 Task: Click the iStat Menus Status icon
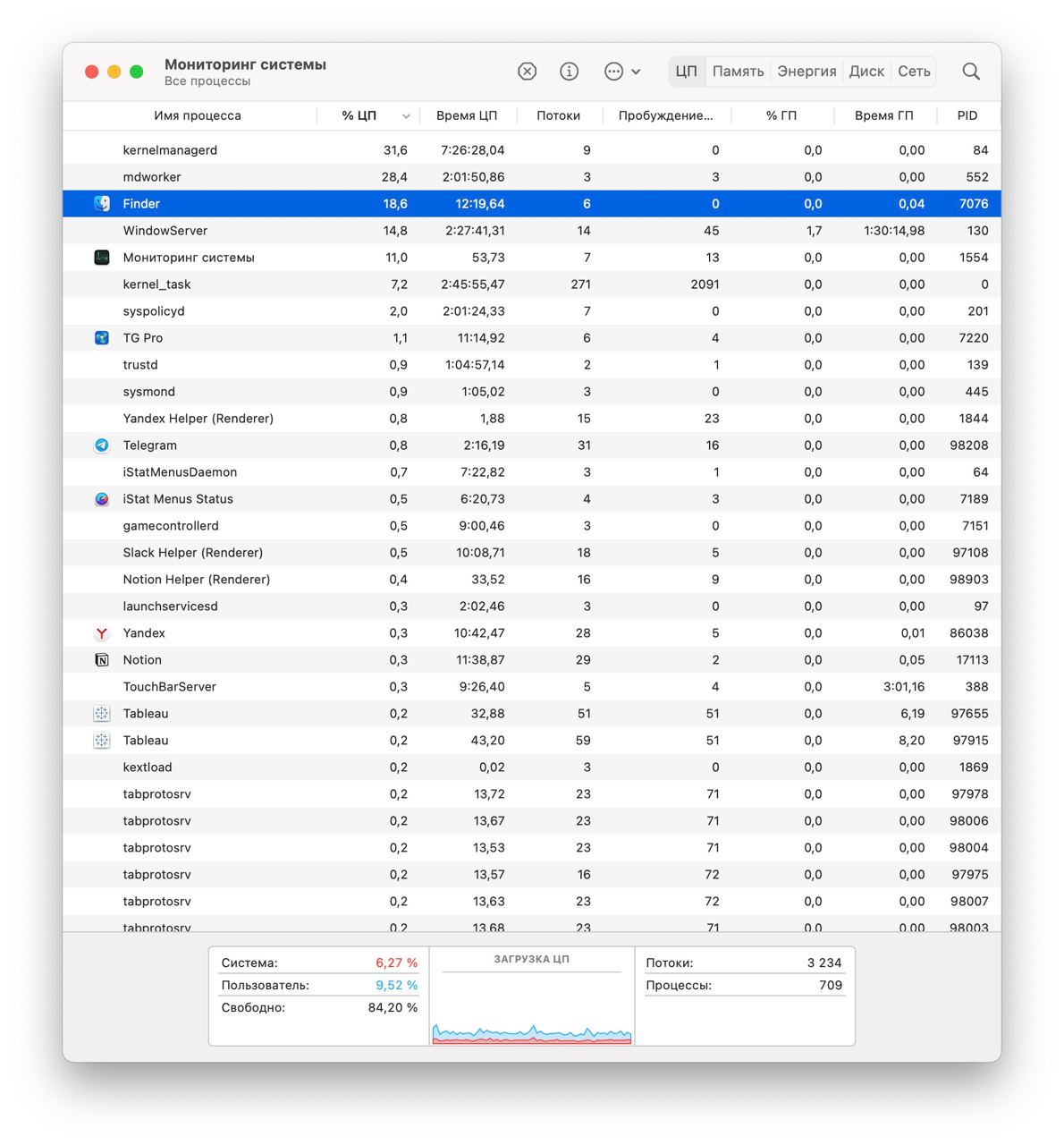102,499
